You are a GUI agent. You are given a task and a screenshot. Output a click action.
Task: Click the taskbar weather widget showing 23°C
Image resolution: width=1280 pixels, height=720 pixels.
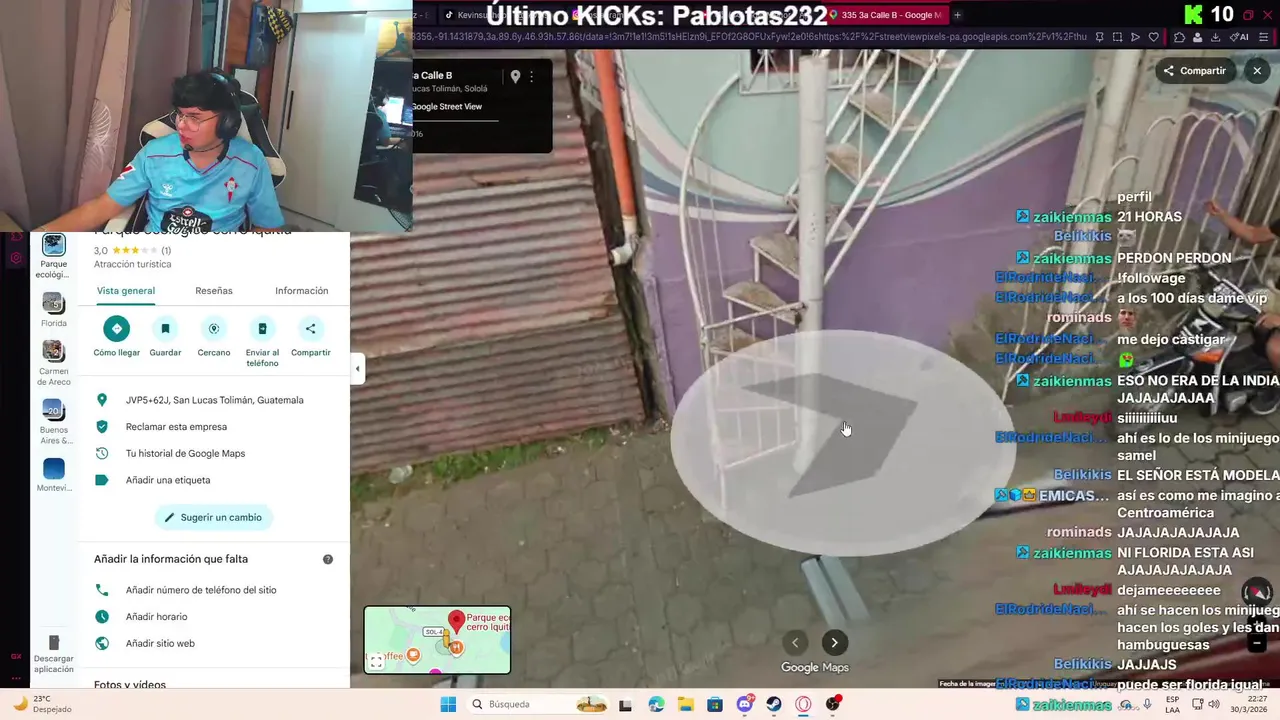coord(45,704)
